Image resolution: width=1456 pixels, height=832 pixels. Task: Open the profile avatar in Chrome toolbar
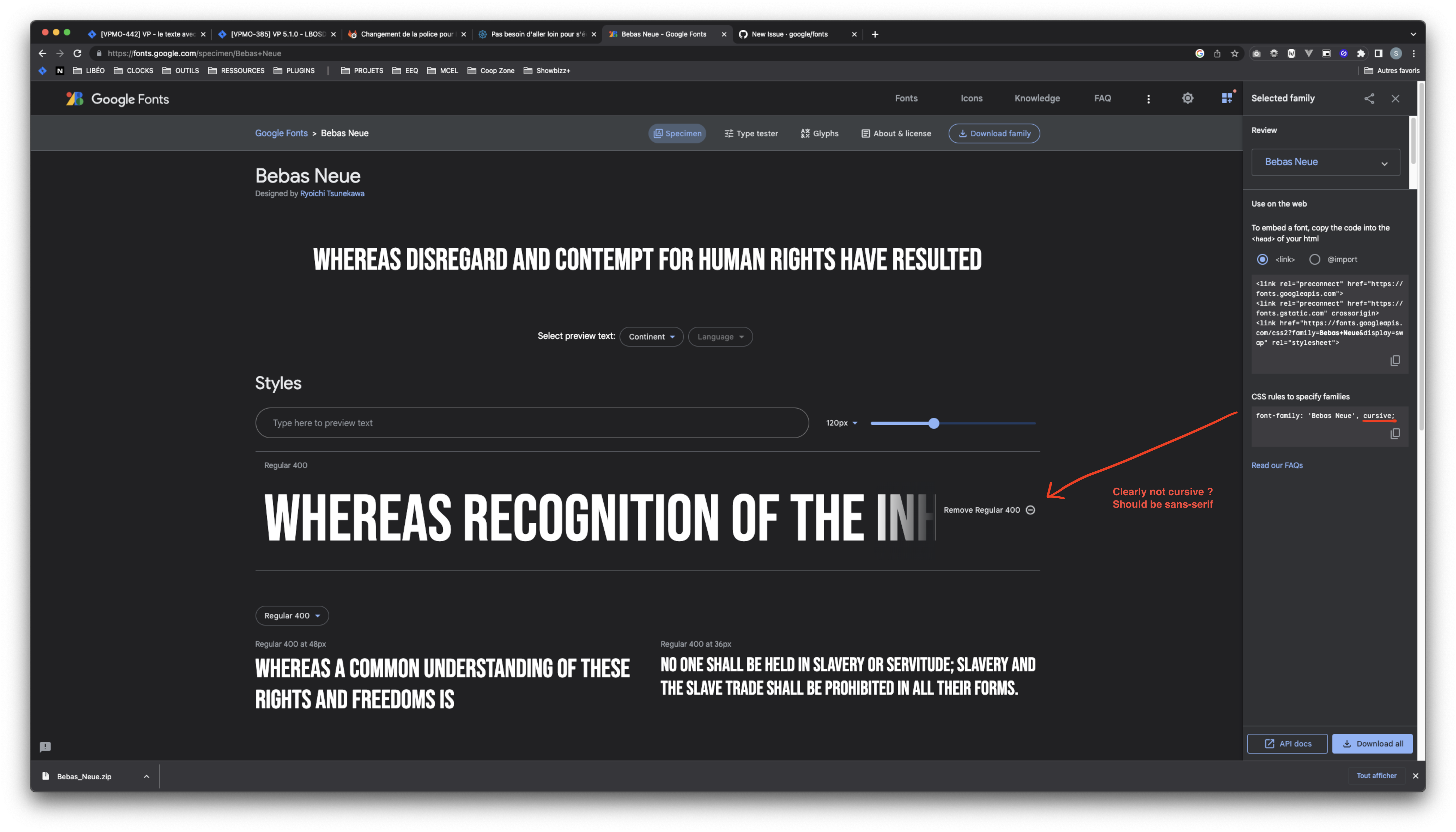click(1396, 54)
